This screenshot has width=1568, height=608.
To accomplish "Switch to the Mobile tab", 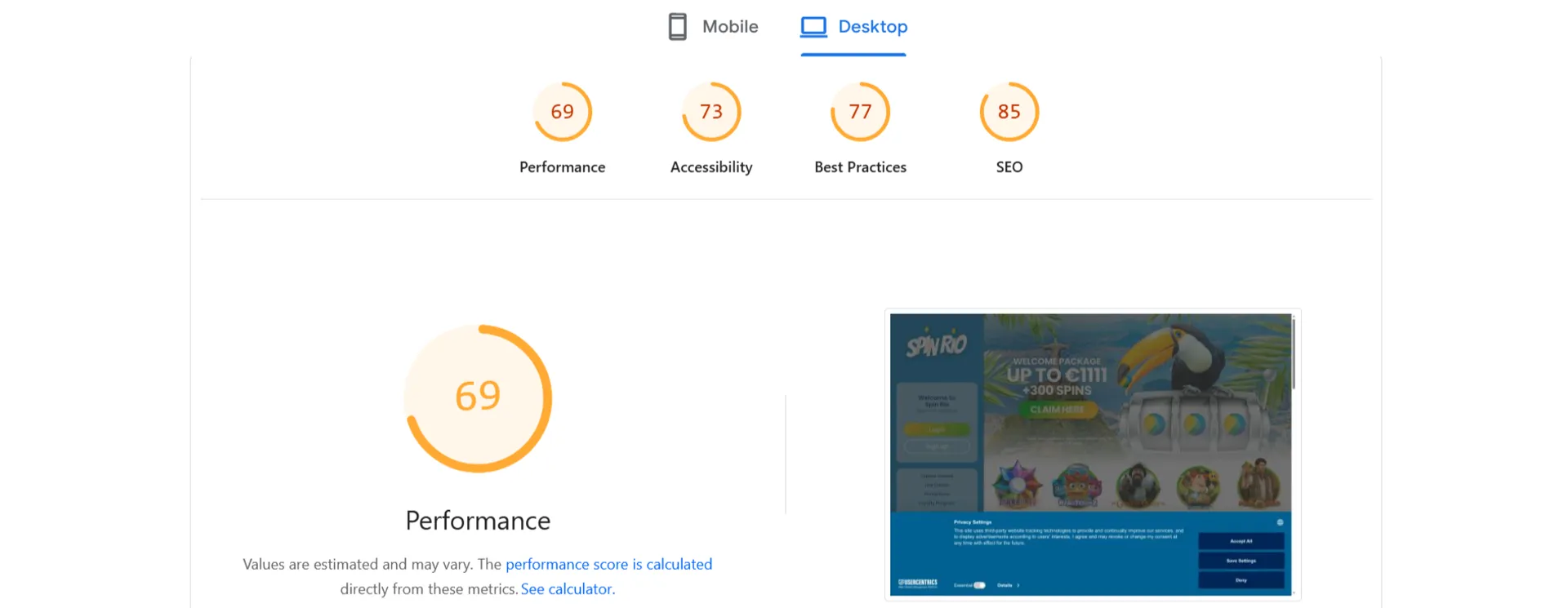I will pyautogui.click(x=713, y=27).
